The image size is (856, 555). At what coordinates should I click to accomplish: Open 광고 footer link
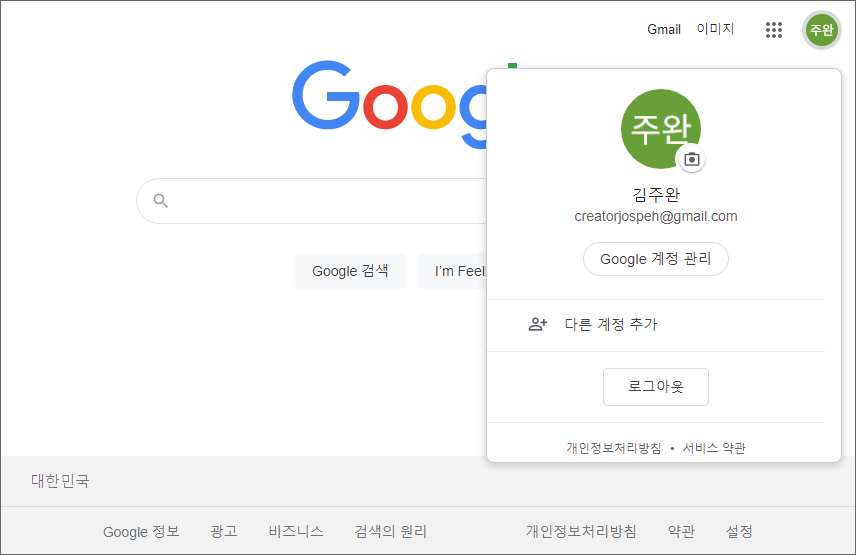pos(224,532)
